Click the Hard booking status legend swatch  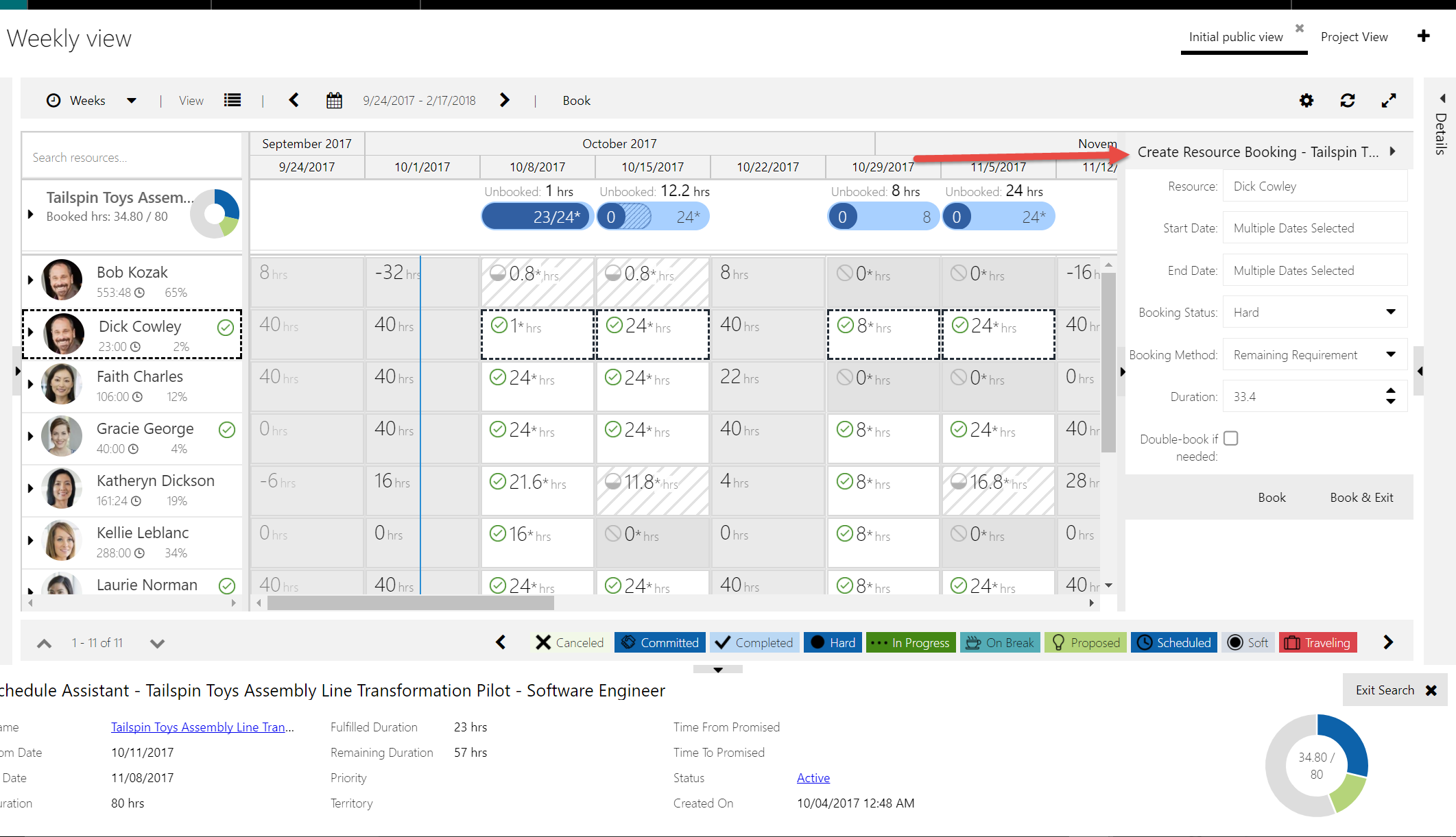833,642
